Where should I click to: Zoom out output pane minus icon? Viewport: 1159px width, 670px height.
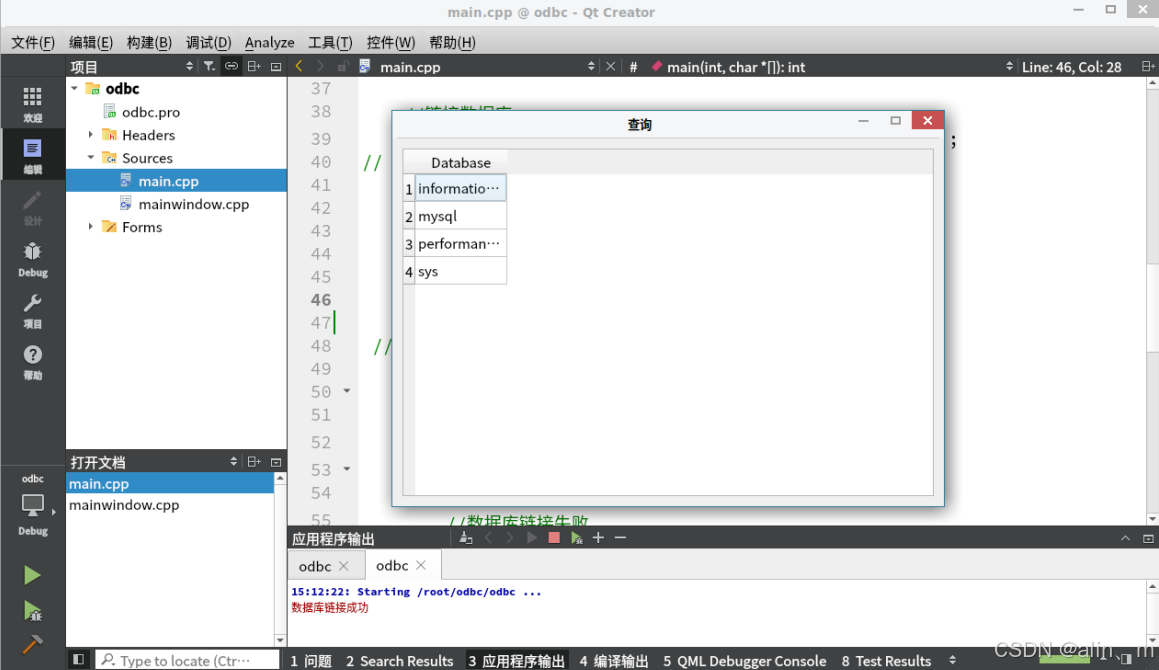[x=620, y=538]
